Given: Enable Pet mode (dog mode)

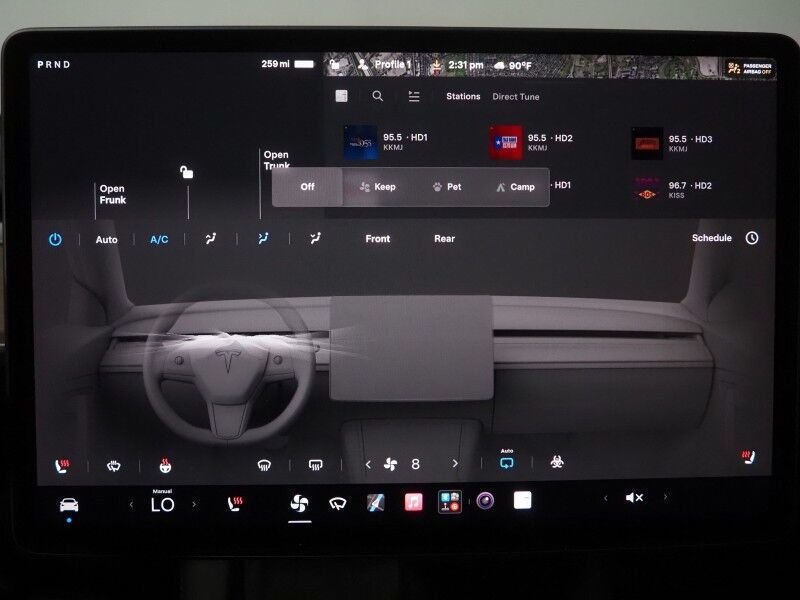Looking at the screenshot, I should [447, 187].
